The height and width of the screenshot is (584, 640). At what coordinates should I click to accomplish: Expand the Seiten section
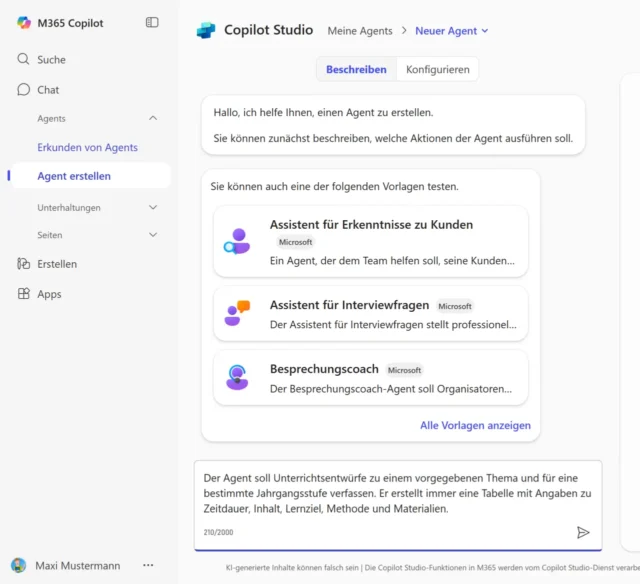point(153,235)
